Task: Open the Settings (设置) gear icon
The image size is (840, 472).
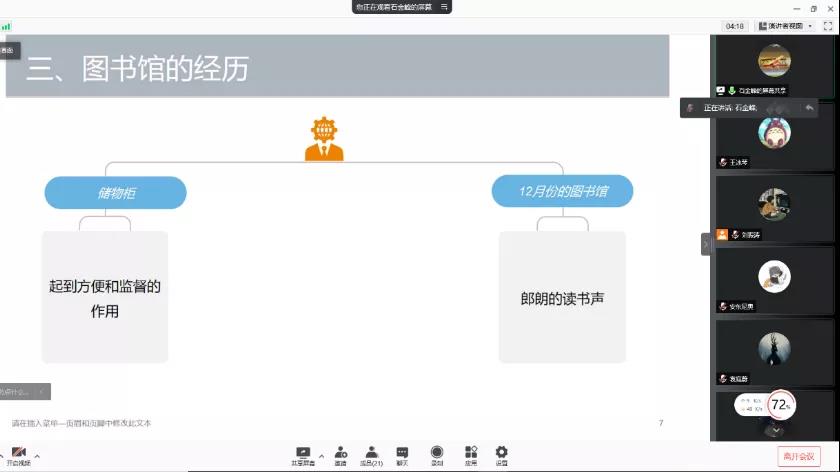Action: click(501, 454)
